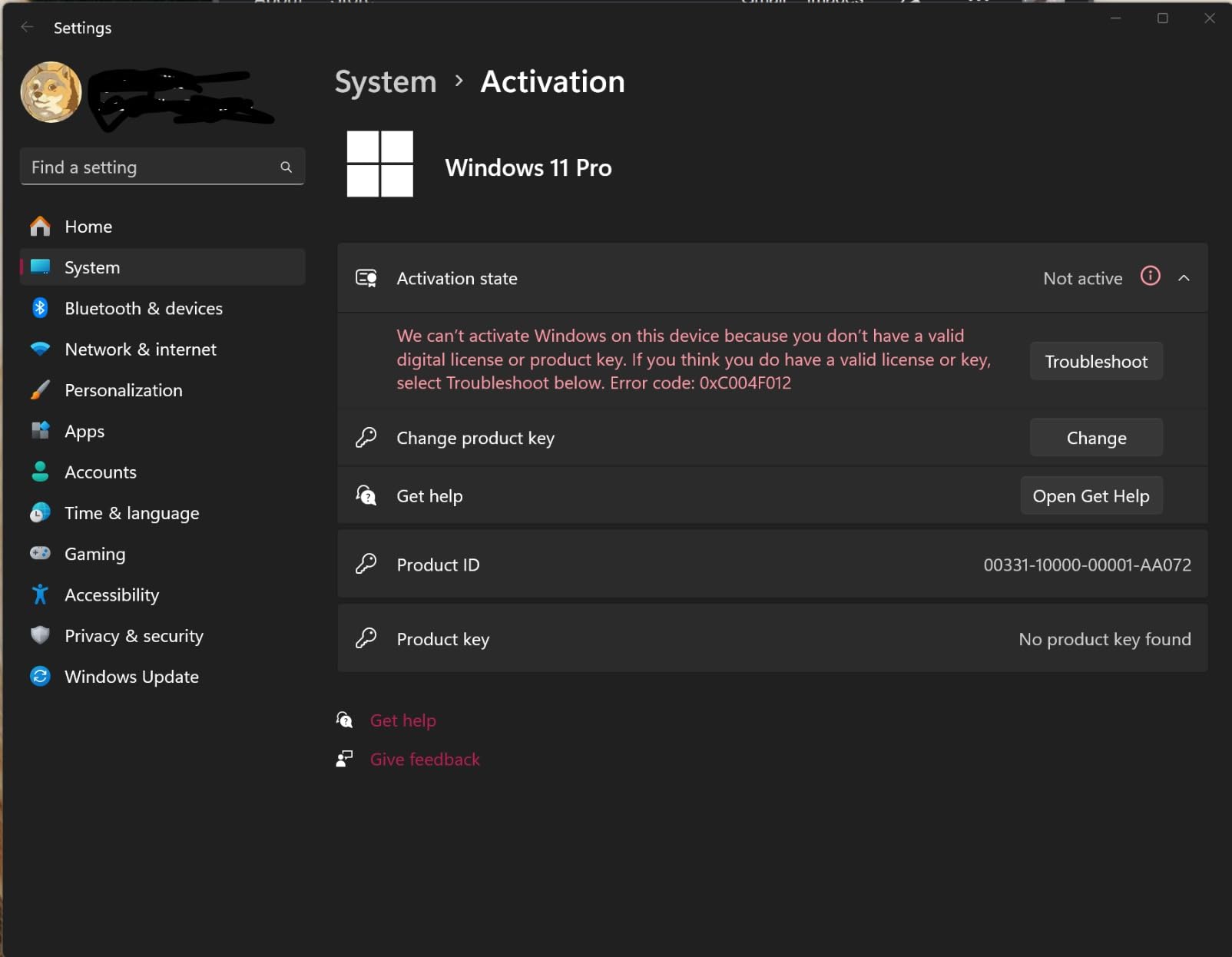Click the Home house icon
This screenshot has height=957, width=1232.
(x=40, y=227)
